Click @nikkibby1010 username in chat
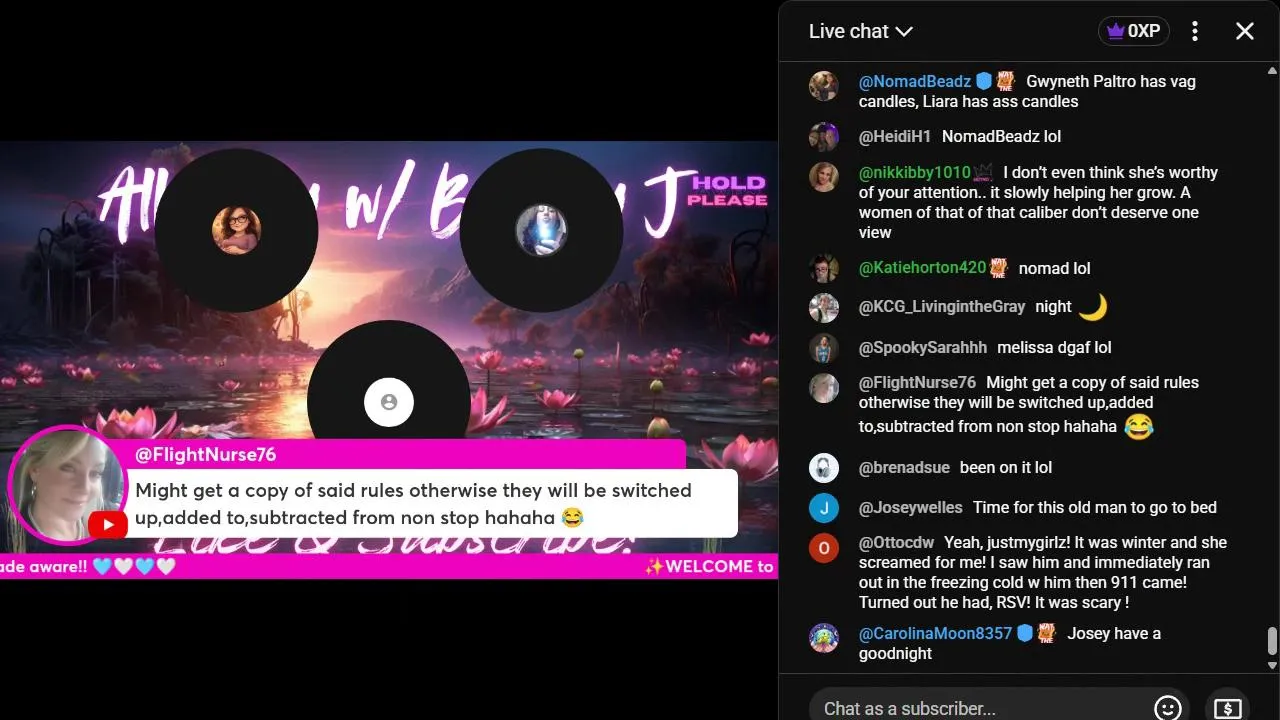Viewport: 1280px width, 720px height. tap(914, 172)
